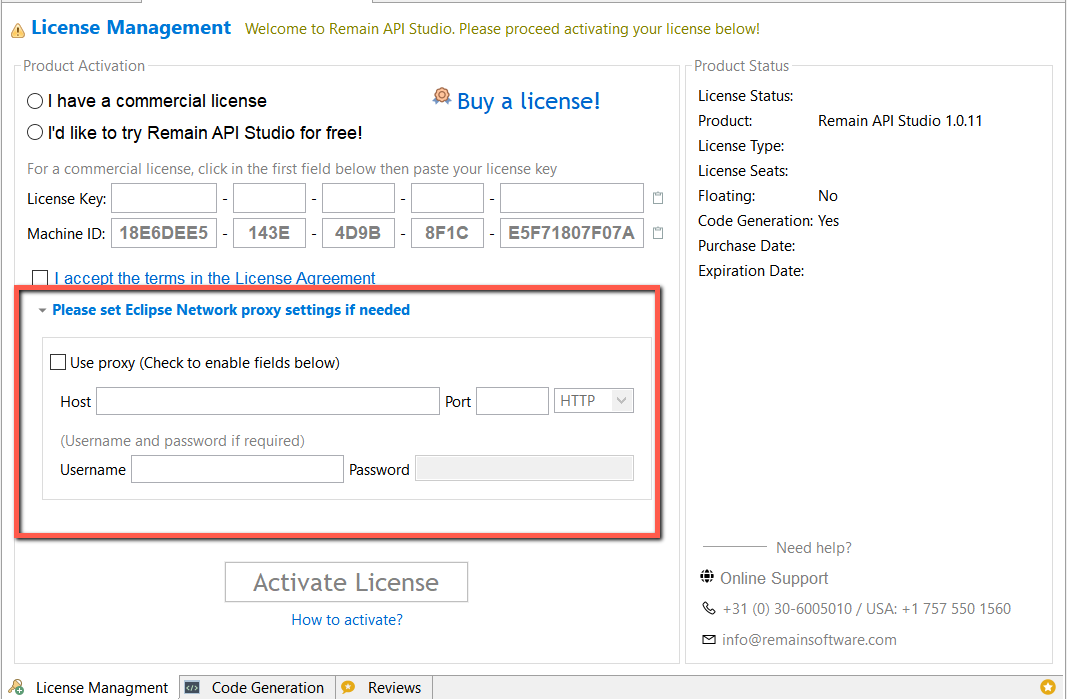Click the License Status label
Image resolution: width=1067 pixels, height=699 pixels.
pos(746,96)
